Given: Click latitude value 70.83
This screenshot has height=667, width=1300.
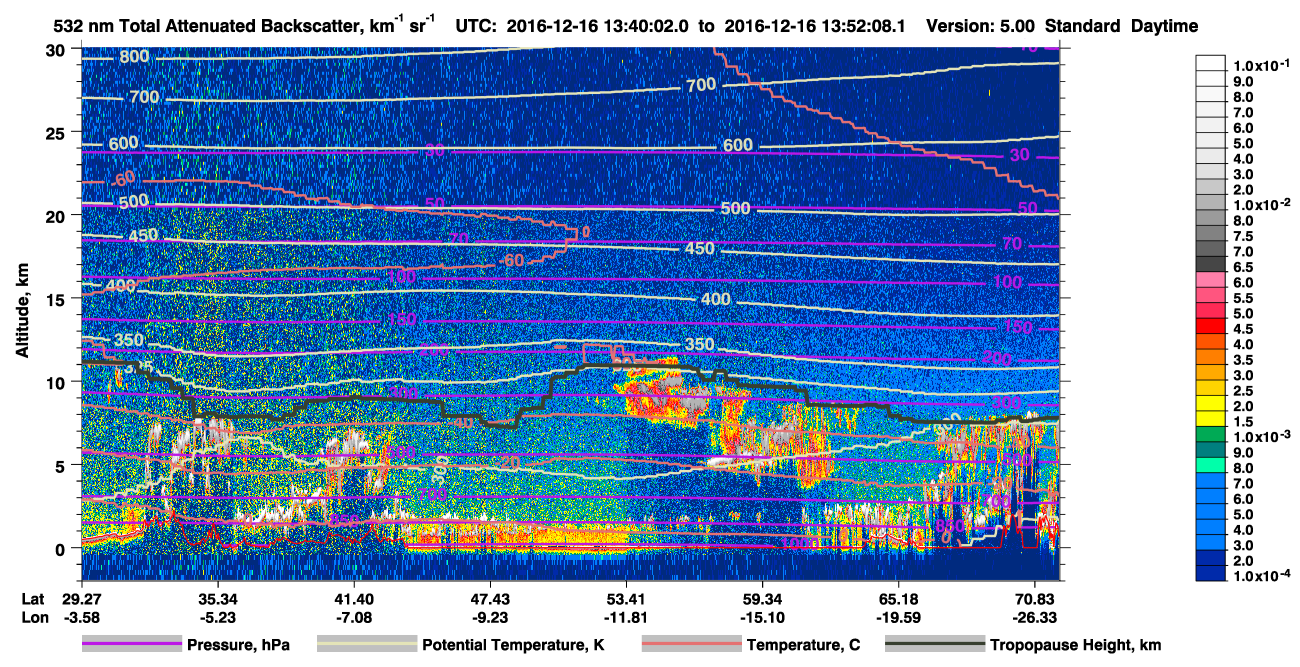Looking at the screenshot, I should pyautogui.click(x=1035, y=598).
